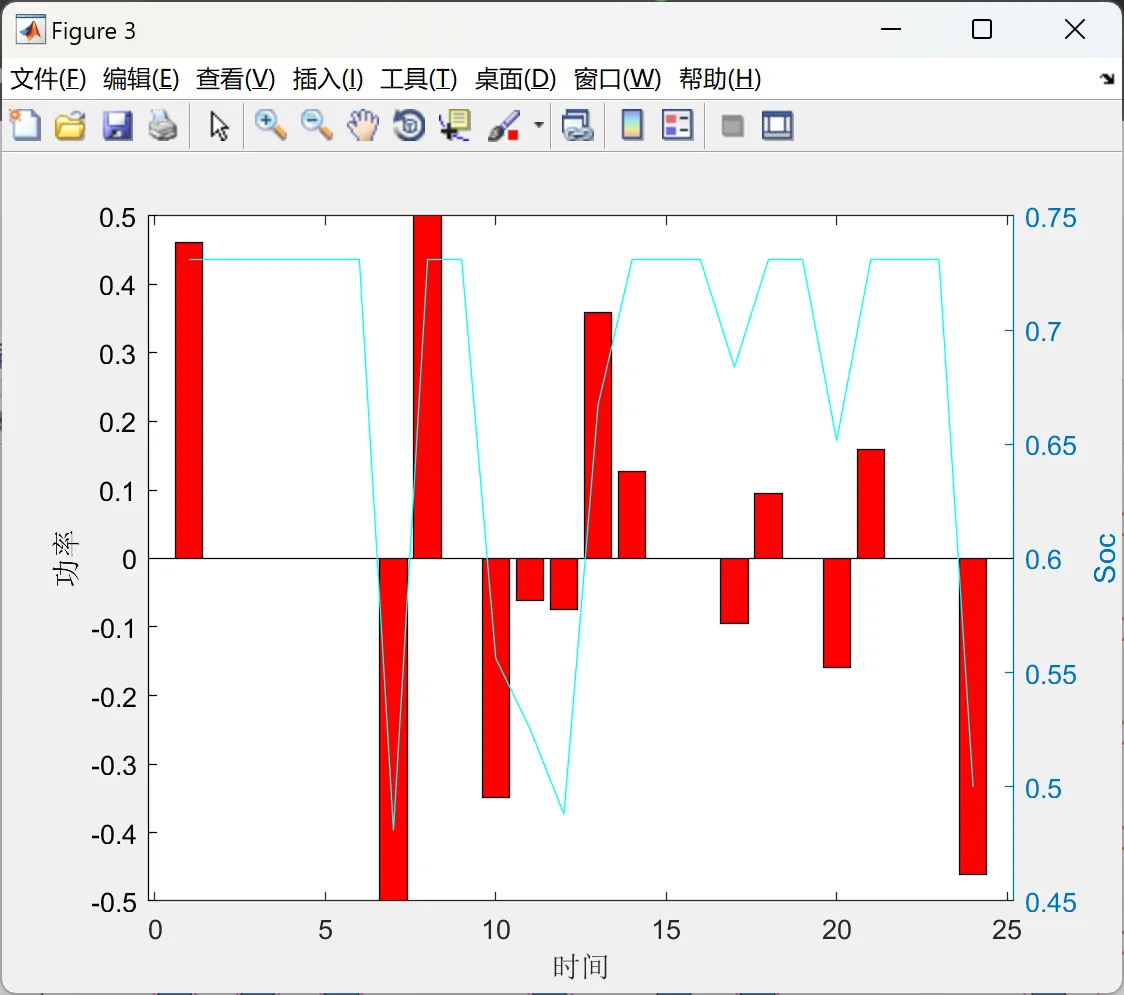The width and height of the screenshot is (1124, 995).
Task: Click the -0.5 tick label on left axis
Action: pos(114,903)
